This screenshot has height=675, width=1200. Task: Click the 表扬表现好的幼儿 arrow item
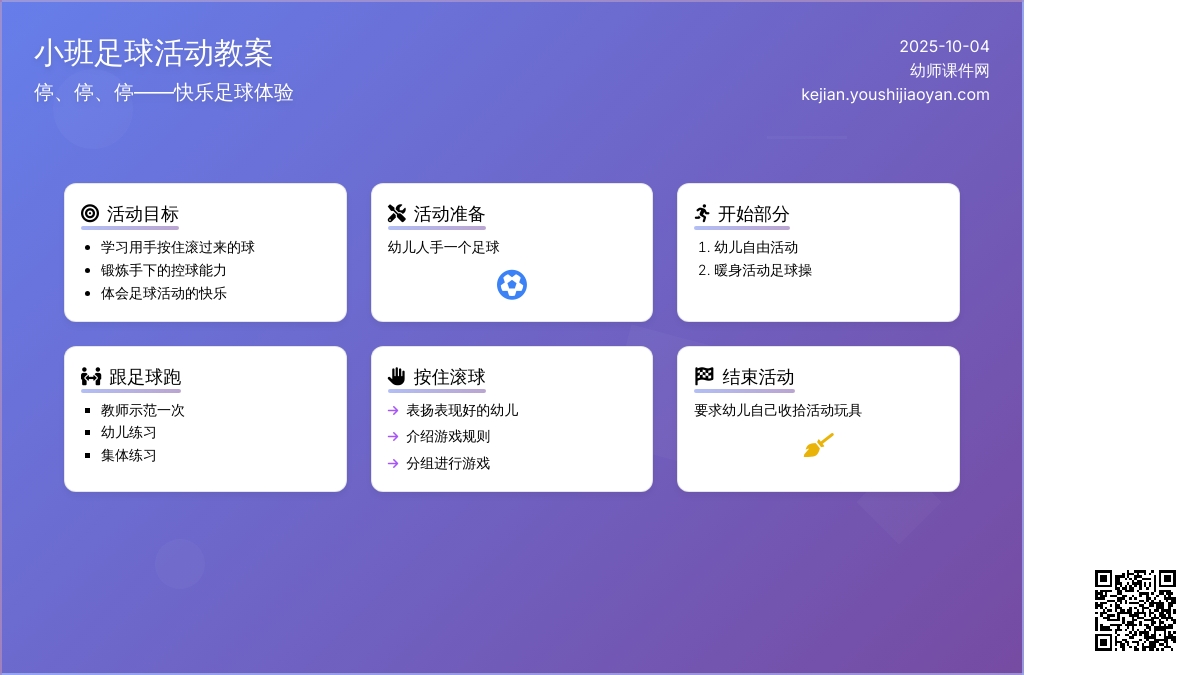pyautogui.click(x=461, y=410)
